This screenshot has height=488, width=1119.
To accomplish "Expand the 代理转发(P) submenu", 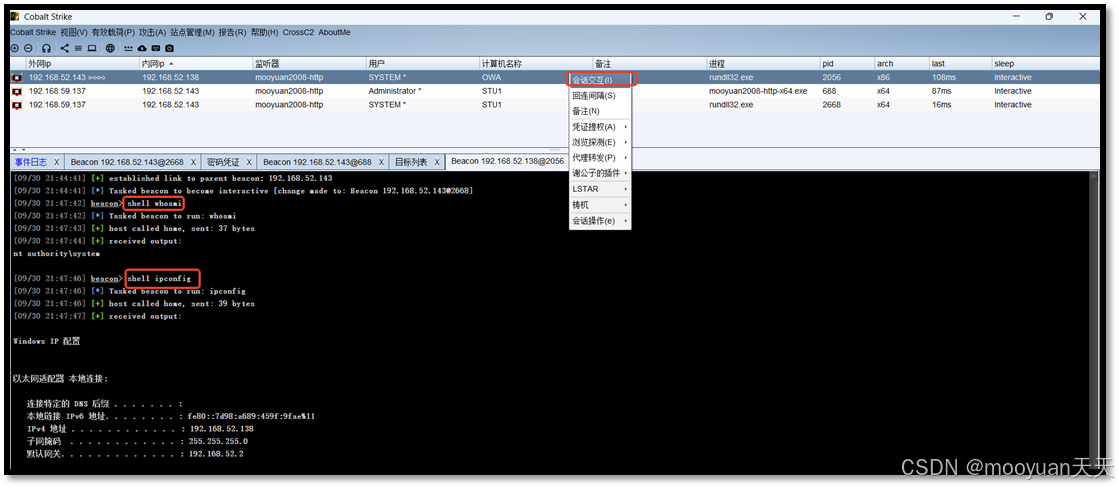I will pyautogui.click(x=599, y=158).
